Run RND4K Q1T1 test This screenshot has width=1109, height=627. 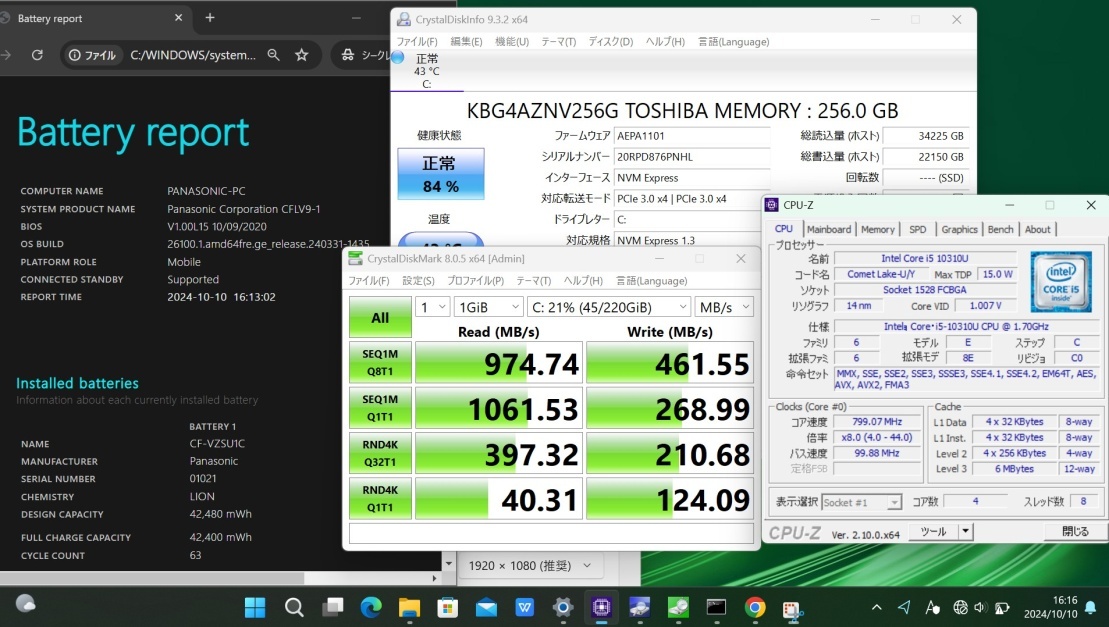380,498
